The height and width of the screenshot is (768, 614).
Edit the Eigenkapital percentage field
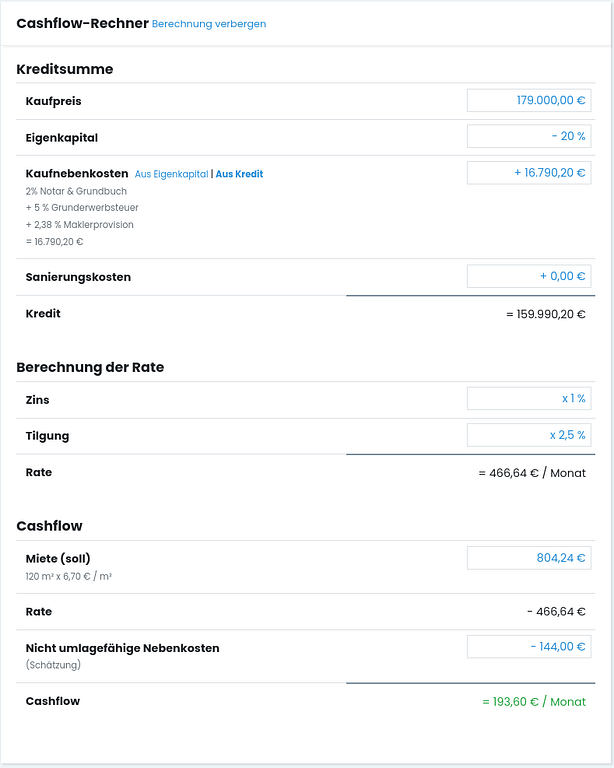(x=528, y=137)
